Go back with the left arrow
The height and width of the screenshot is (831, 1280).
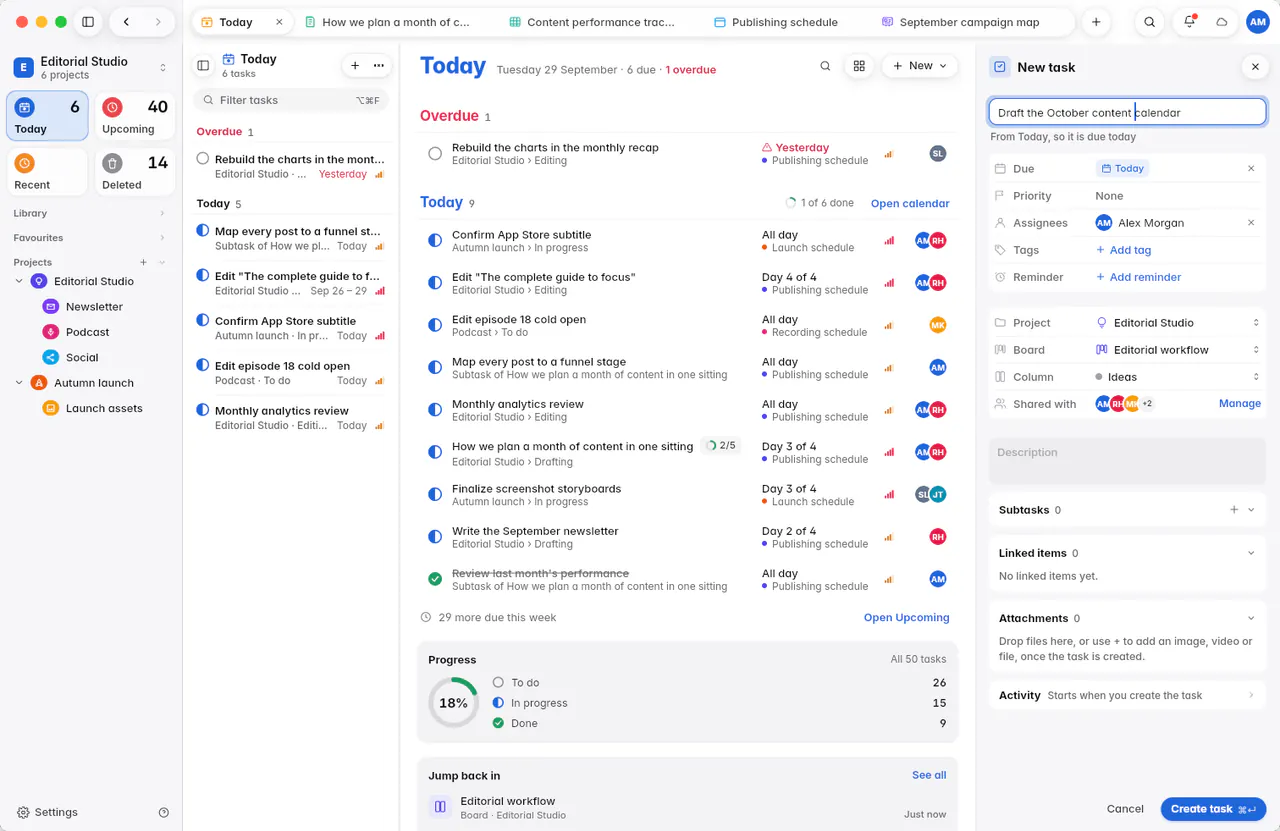click(126, 22)
